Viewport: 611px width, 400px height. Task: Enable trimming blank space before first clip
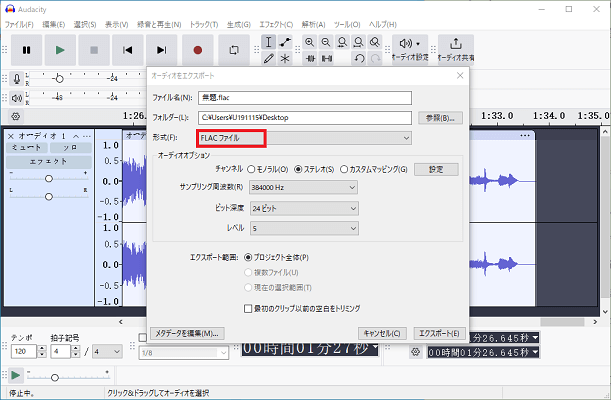[x=248, y=308]
